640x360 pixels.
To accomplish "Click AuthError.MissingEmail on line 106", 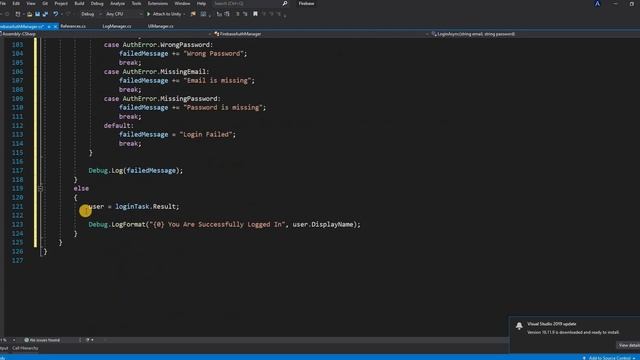I will pos(164,71).
